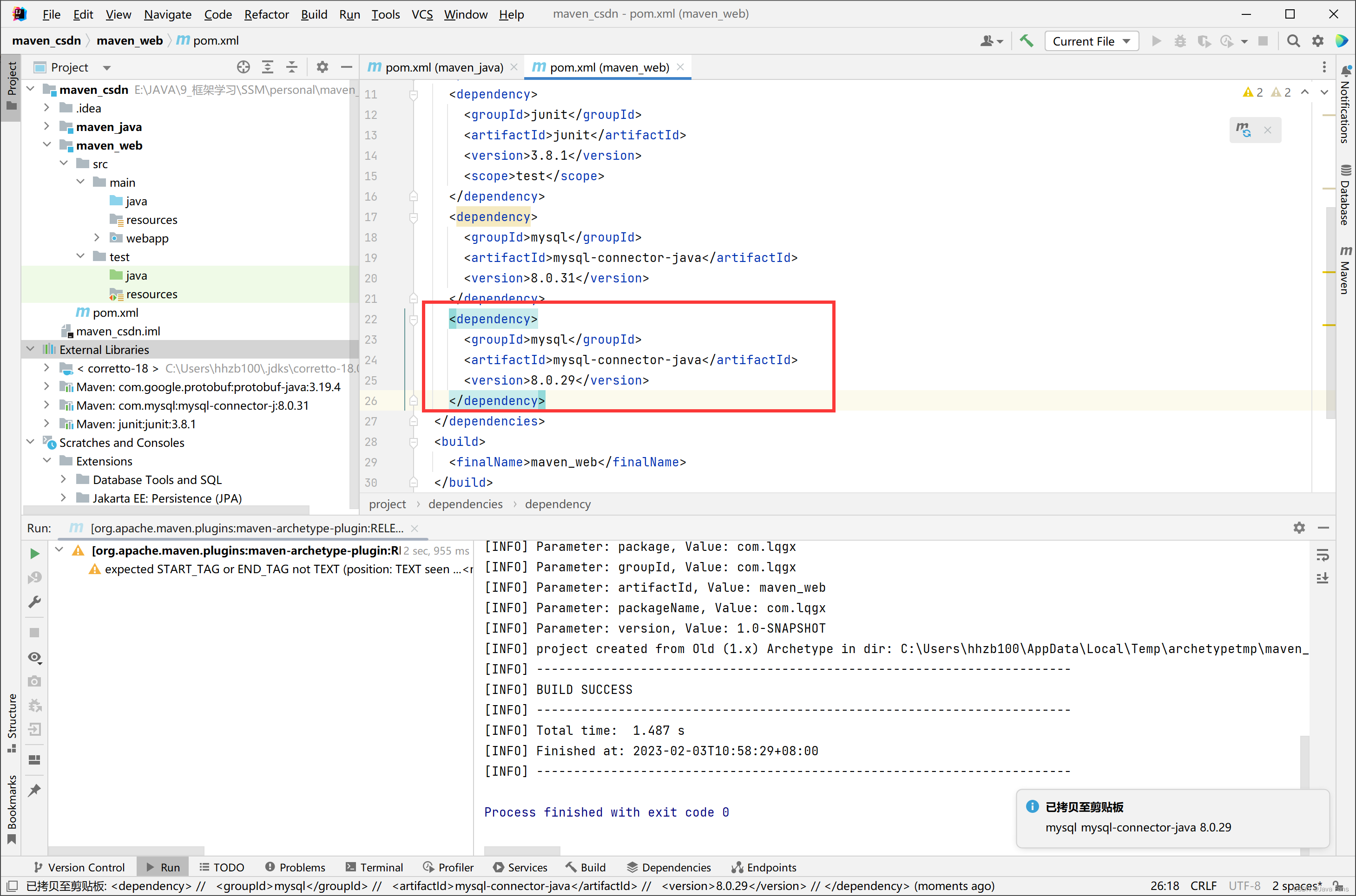Open the Refactor menu
Image resolution: width=1356 pixels, height=896 pixels.
[x=266, y=14]
